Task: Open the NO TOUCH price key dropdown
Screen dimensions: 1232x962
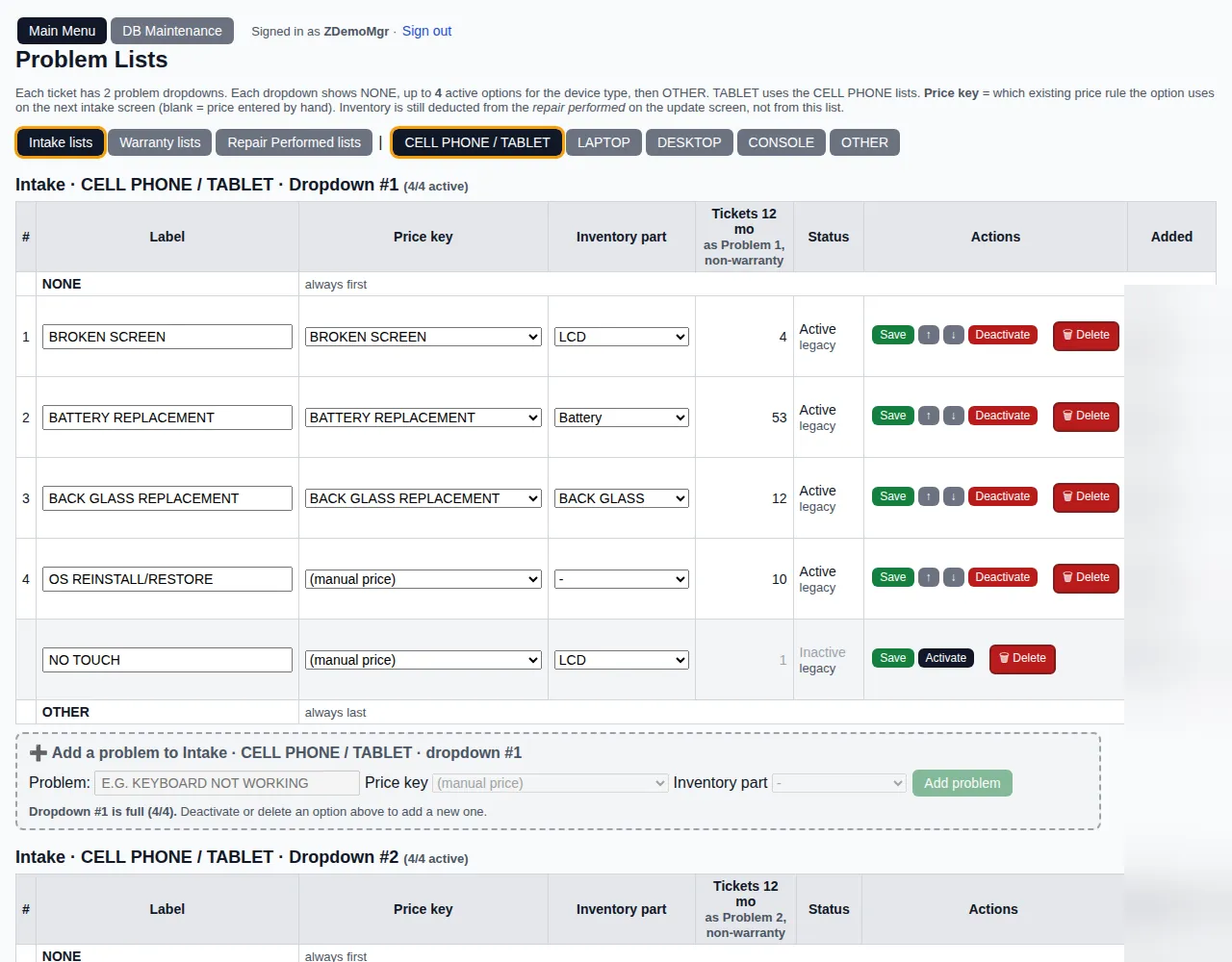Action: [x=423, y=660]
